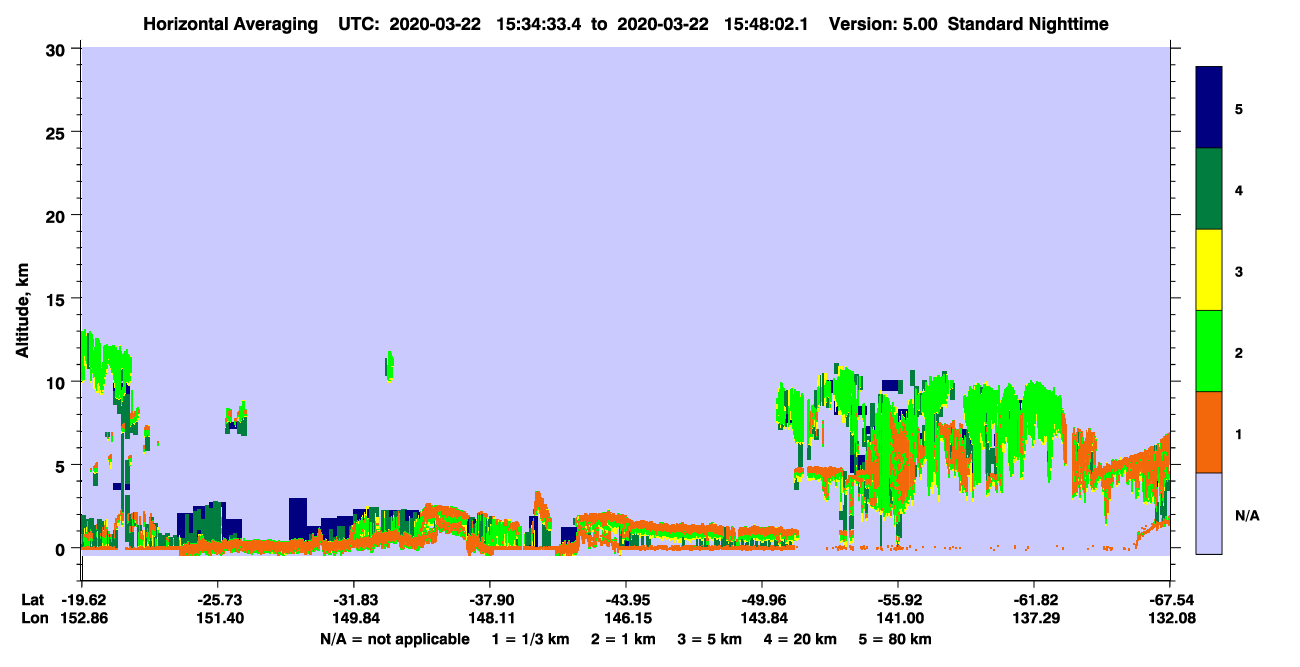The width and height of the screenshot is (1300, 667).
Task: Click the latitude value -49.96
Action: pos(762,600)
